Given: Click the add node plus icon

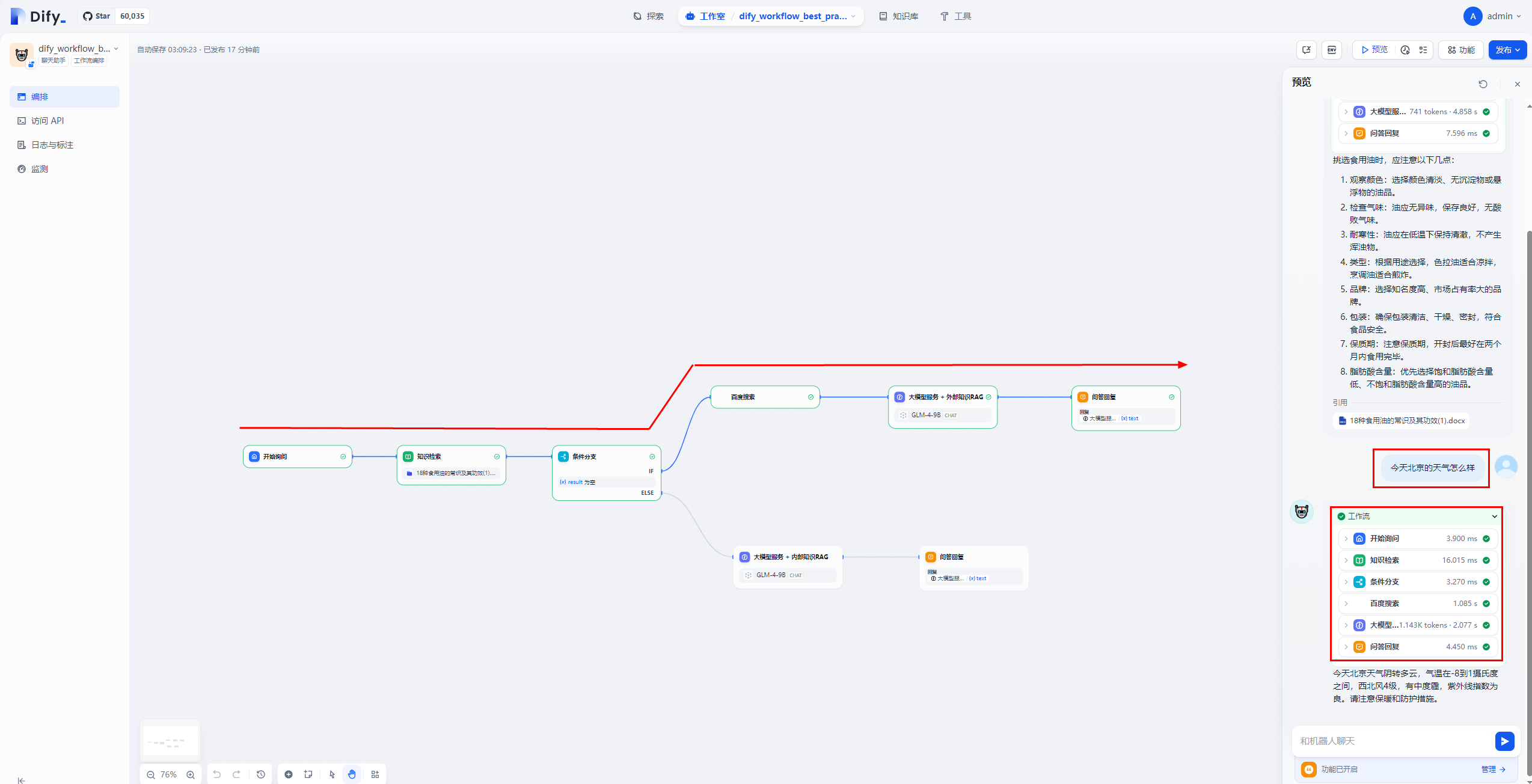Looking at the screenshot, I should point(289,774).
